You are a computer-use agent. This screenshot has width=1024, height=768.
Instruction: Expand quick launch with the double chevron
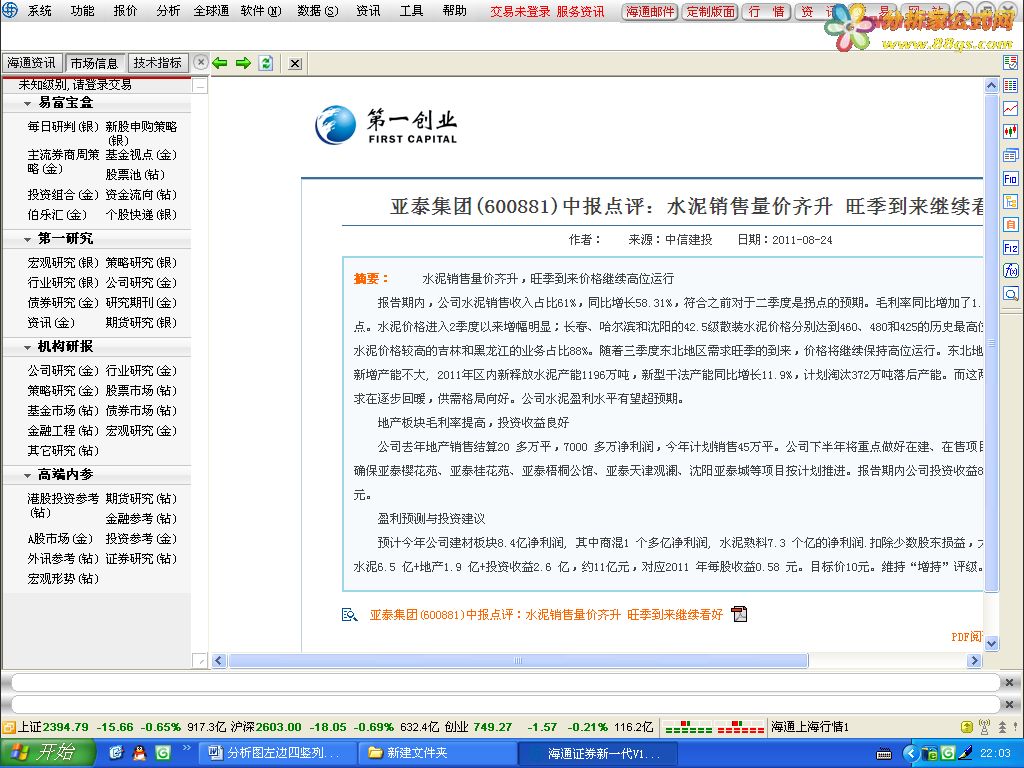tap(186, 748)
